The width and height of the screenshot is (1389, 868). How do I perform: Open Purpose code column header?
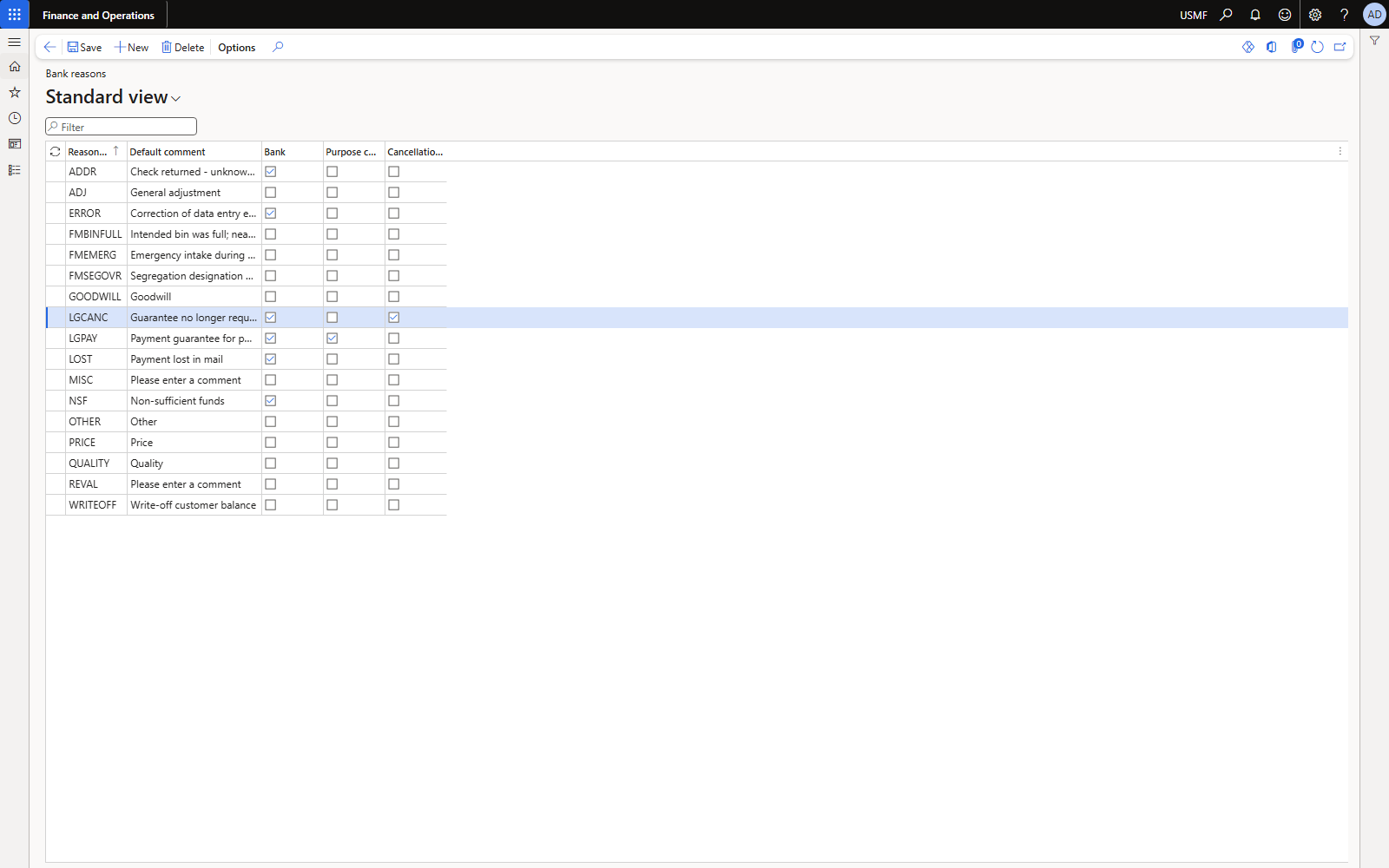(x=354, y=151)
